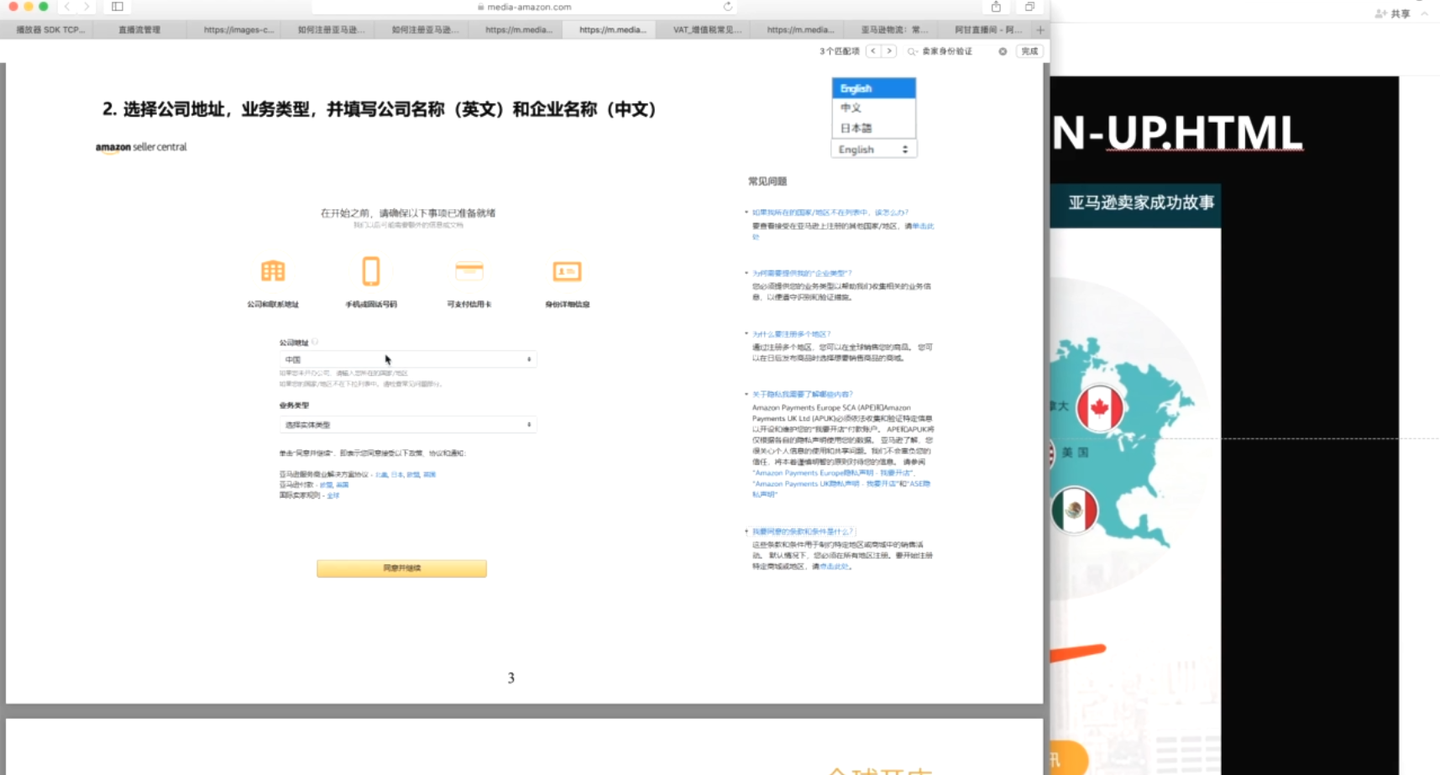
Task: Go forward with Safari's forward arrow
Action: click(x=86, y=6)
